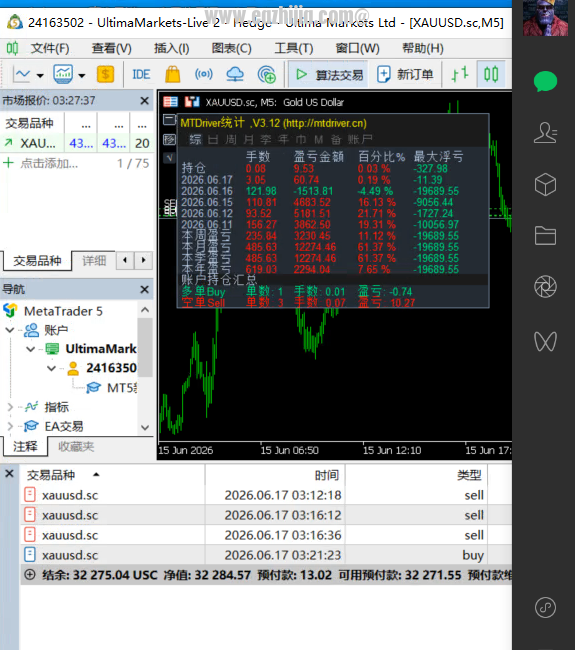
Task: Open the 查看(V) menu
Action: pyautogui.click(x=112, y=49)
